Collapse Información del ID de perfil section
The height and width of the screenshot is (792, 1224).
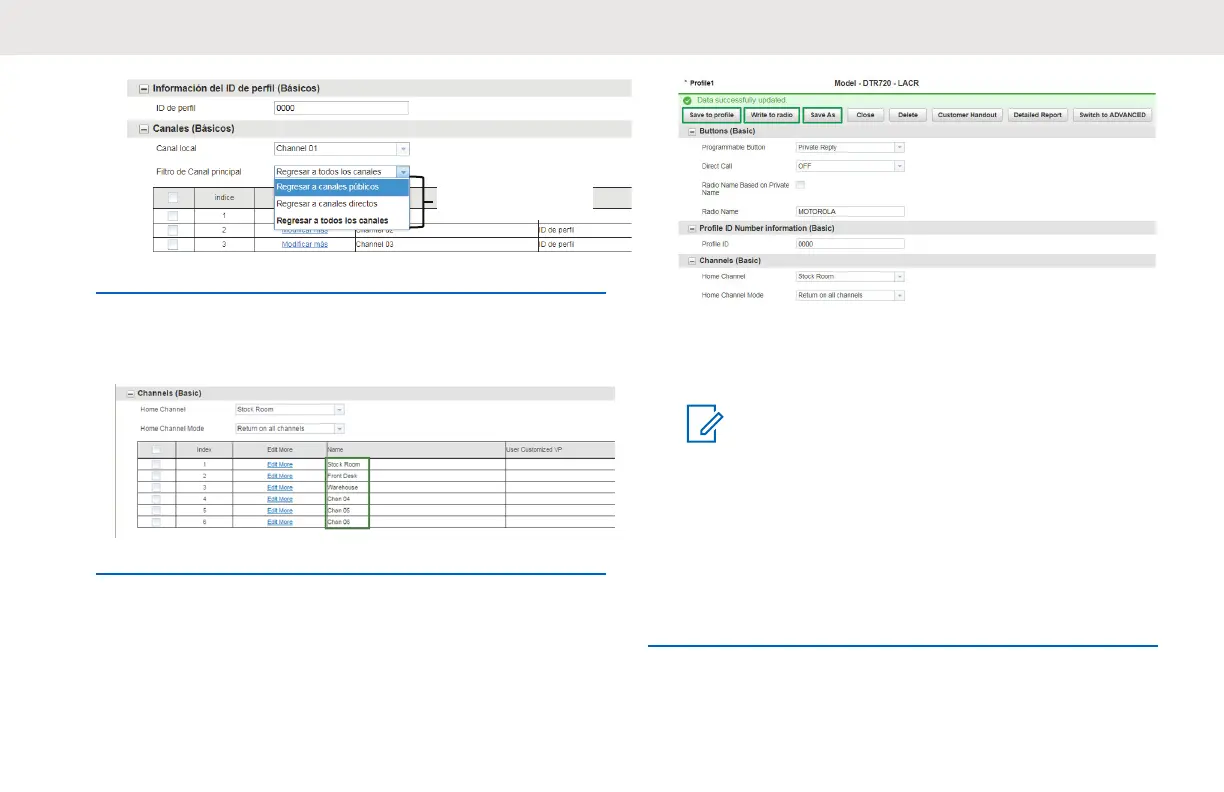coord(144,89)
